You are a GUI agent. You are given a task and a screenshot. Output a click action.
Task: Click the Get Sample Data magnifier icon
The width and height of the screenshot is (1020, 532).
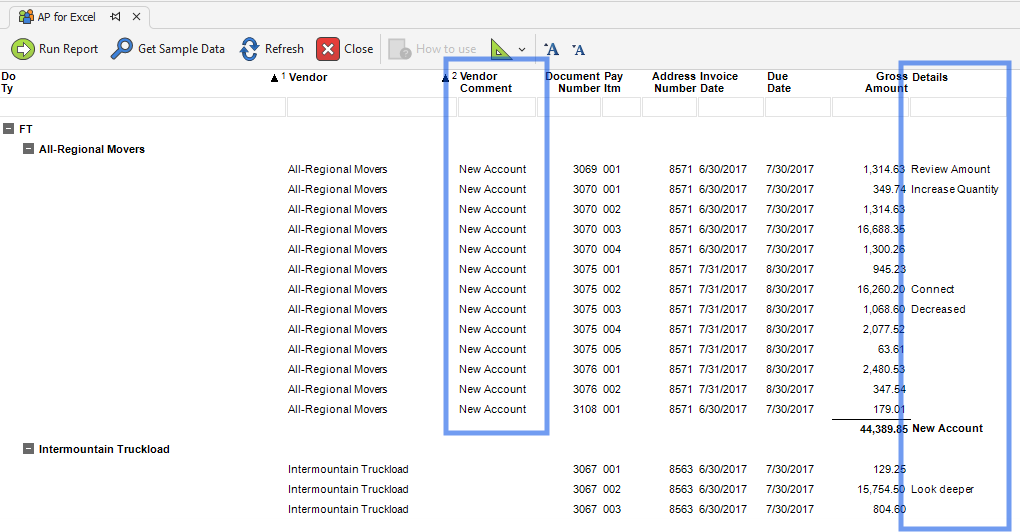coord(122,49)
